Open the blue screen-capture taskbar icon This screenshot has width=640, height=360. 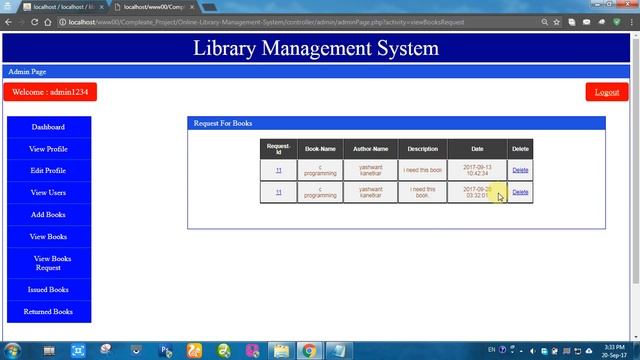tap(78, 351)
